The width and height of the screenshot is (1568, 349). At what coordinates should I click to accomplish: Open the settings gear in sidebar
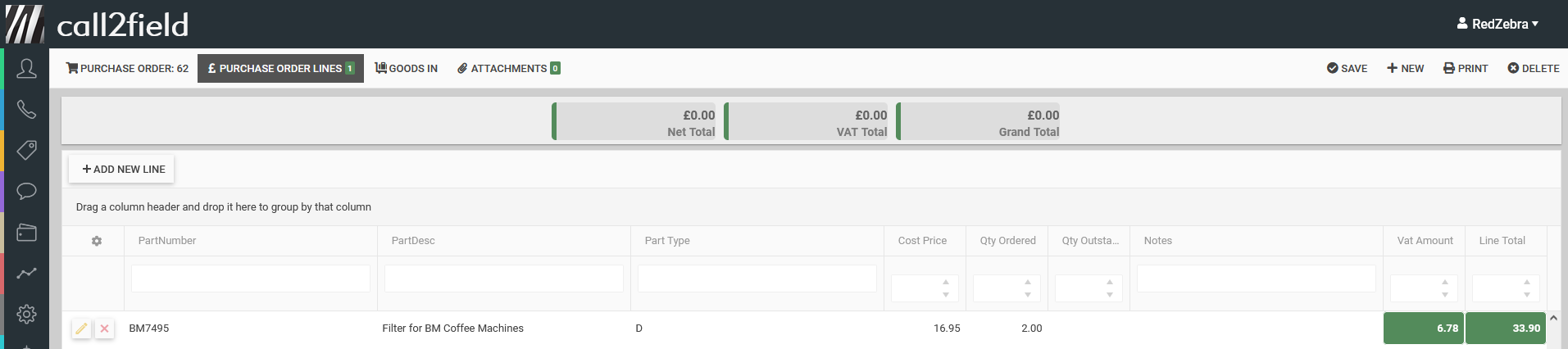click(x=26, y=314)
